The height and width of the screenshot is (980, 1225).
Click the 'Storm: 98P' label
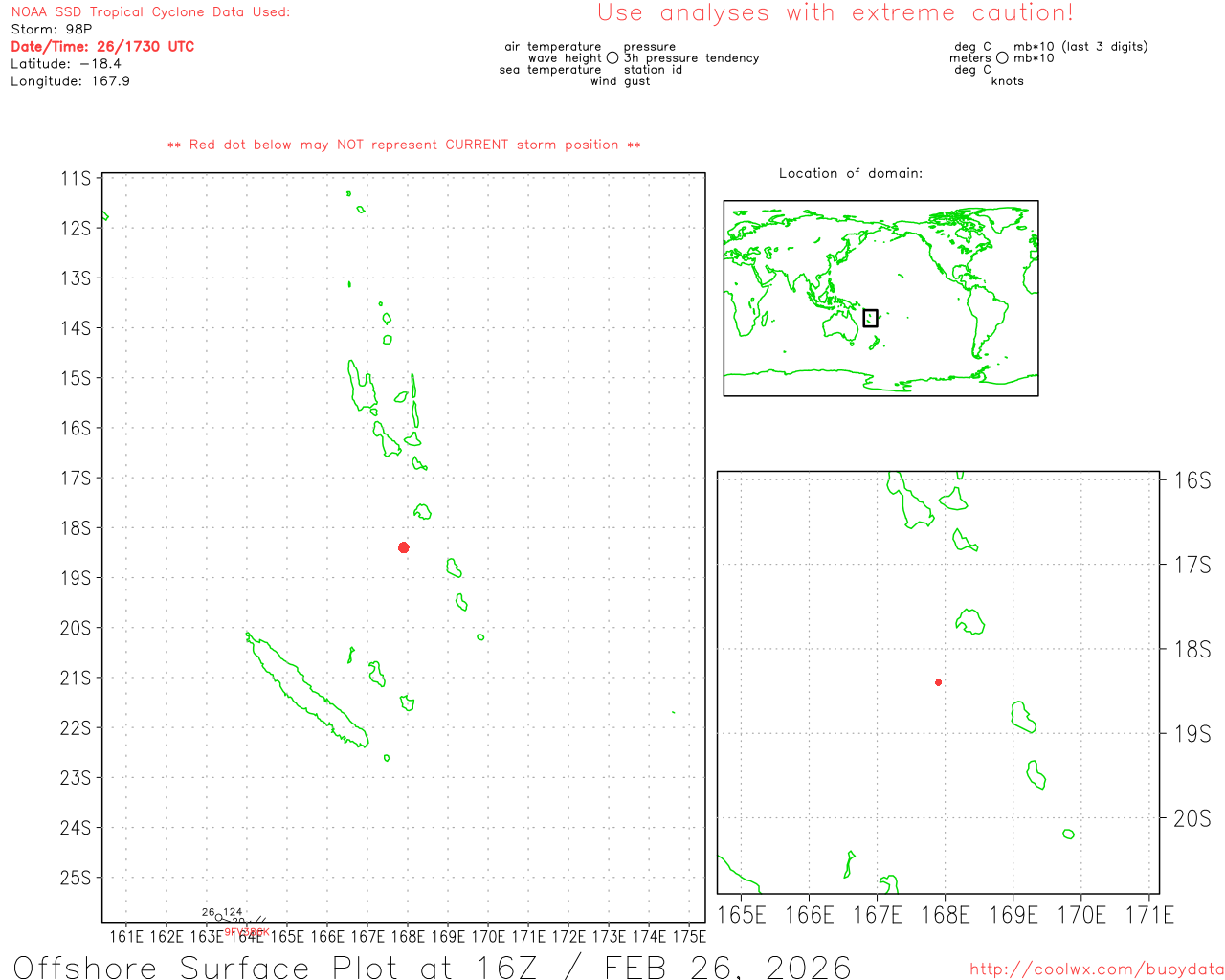click(x=52, y=30)
